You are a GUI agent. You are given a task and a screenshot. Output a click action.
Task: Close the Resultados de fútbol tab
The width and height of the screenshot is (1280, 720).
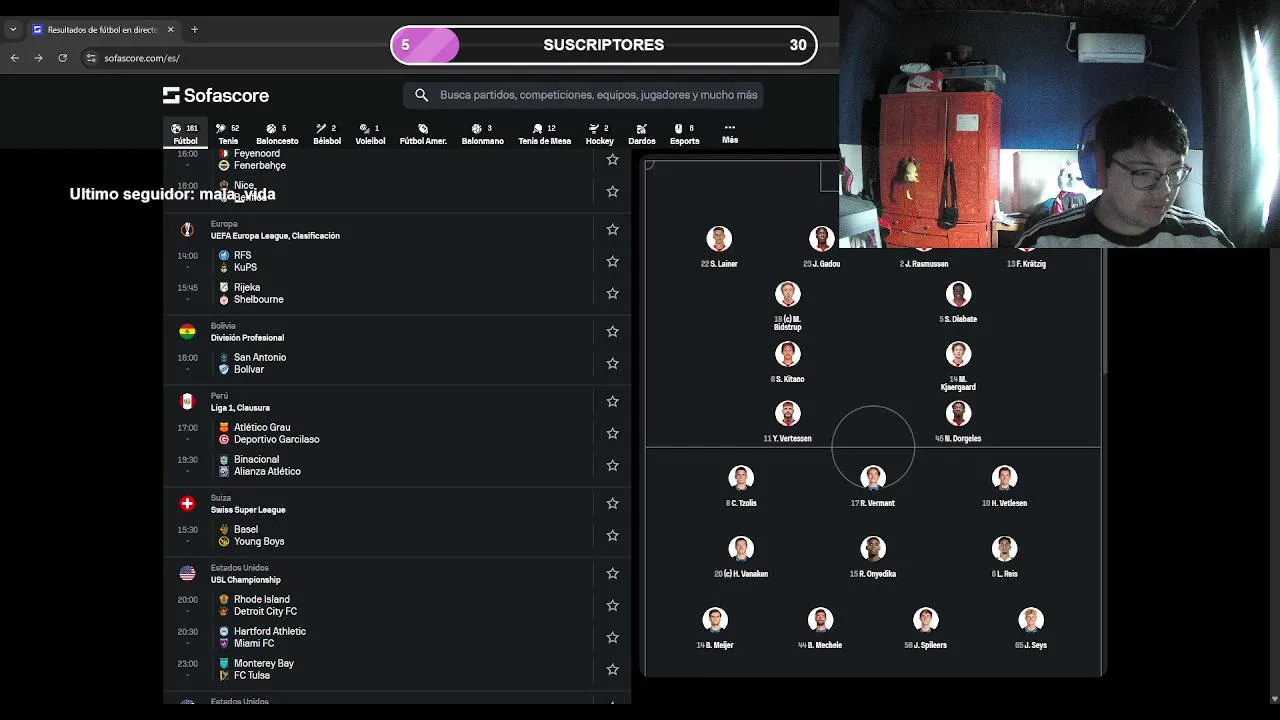[x=170, y=30]
